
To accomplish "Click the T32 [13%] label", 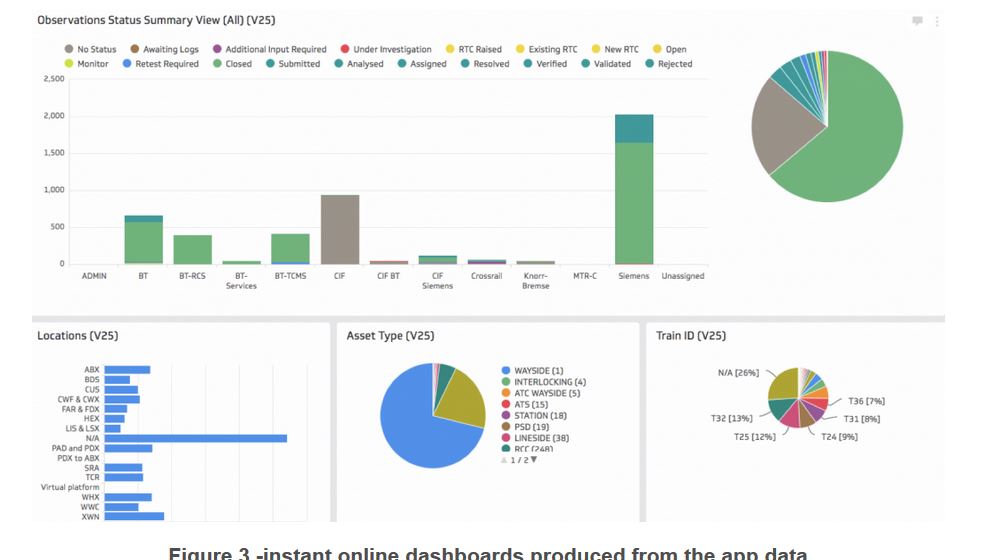I will click(732, 418).
